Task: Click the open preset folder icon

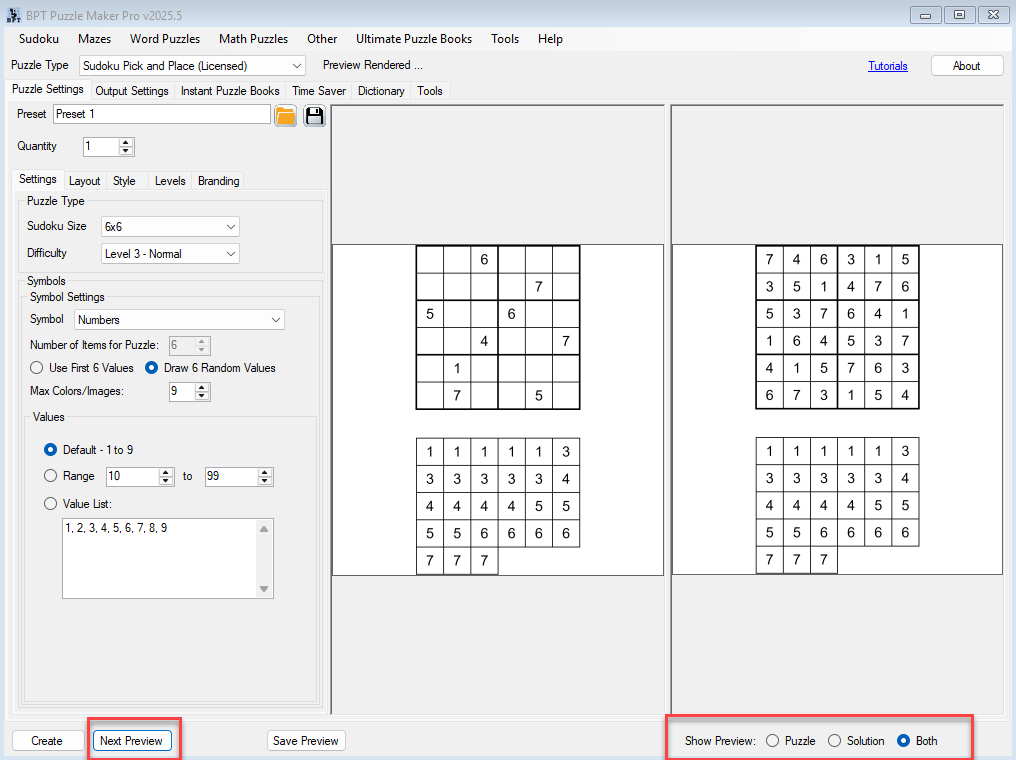Action: (x=286, y=115)
